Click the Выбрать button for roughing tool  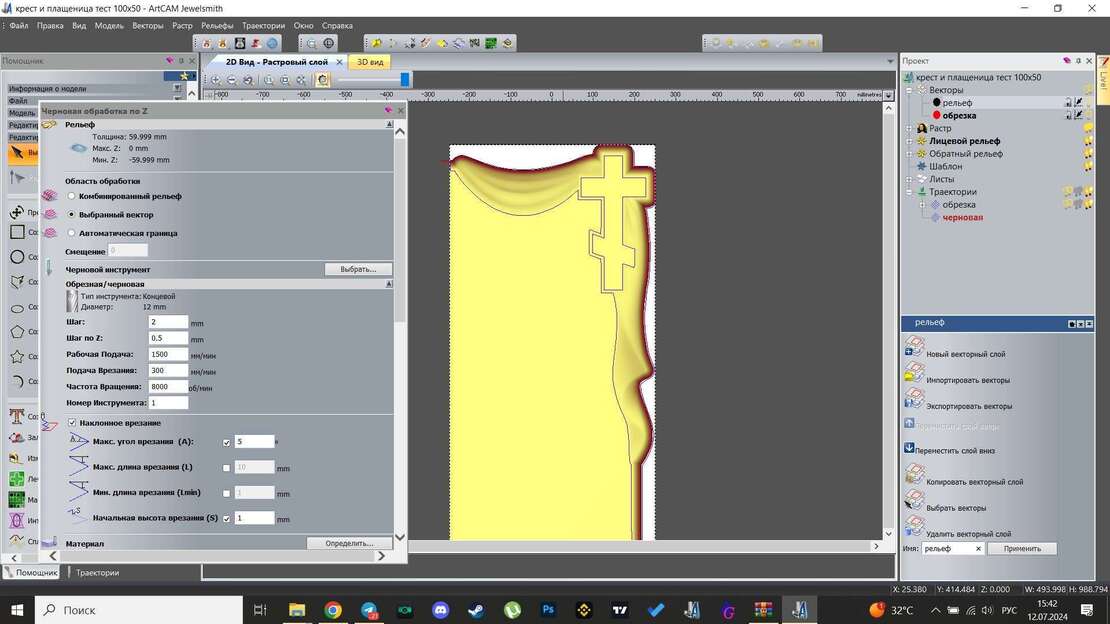click(359, 268)
